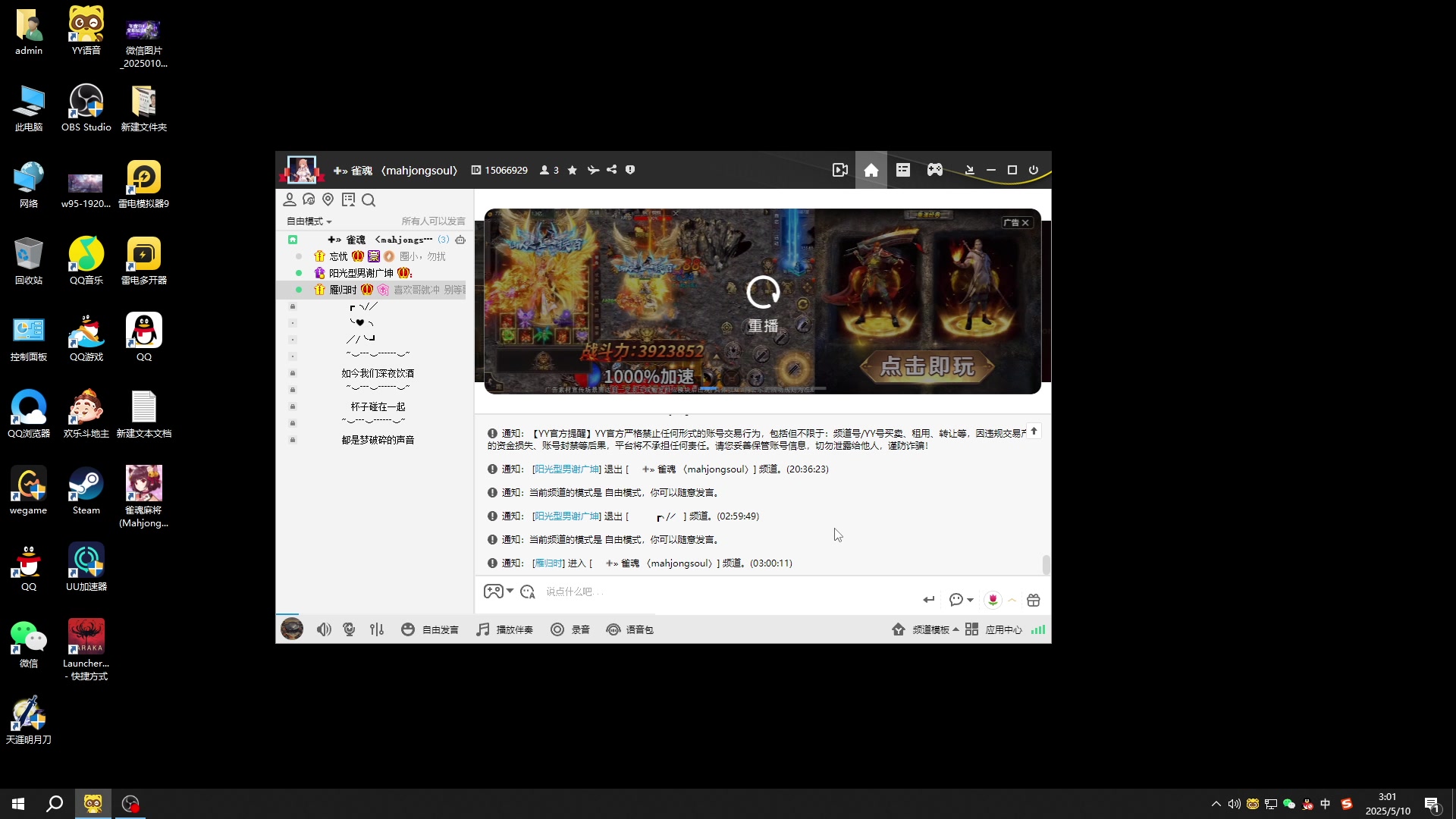
Task: Click the chat area scrollbar thumb
Action: 1046,565
